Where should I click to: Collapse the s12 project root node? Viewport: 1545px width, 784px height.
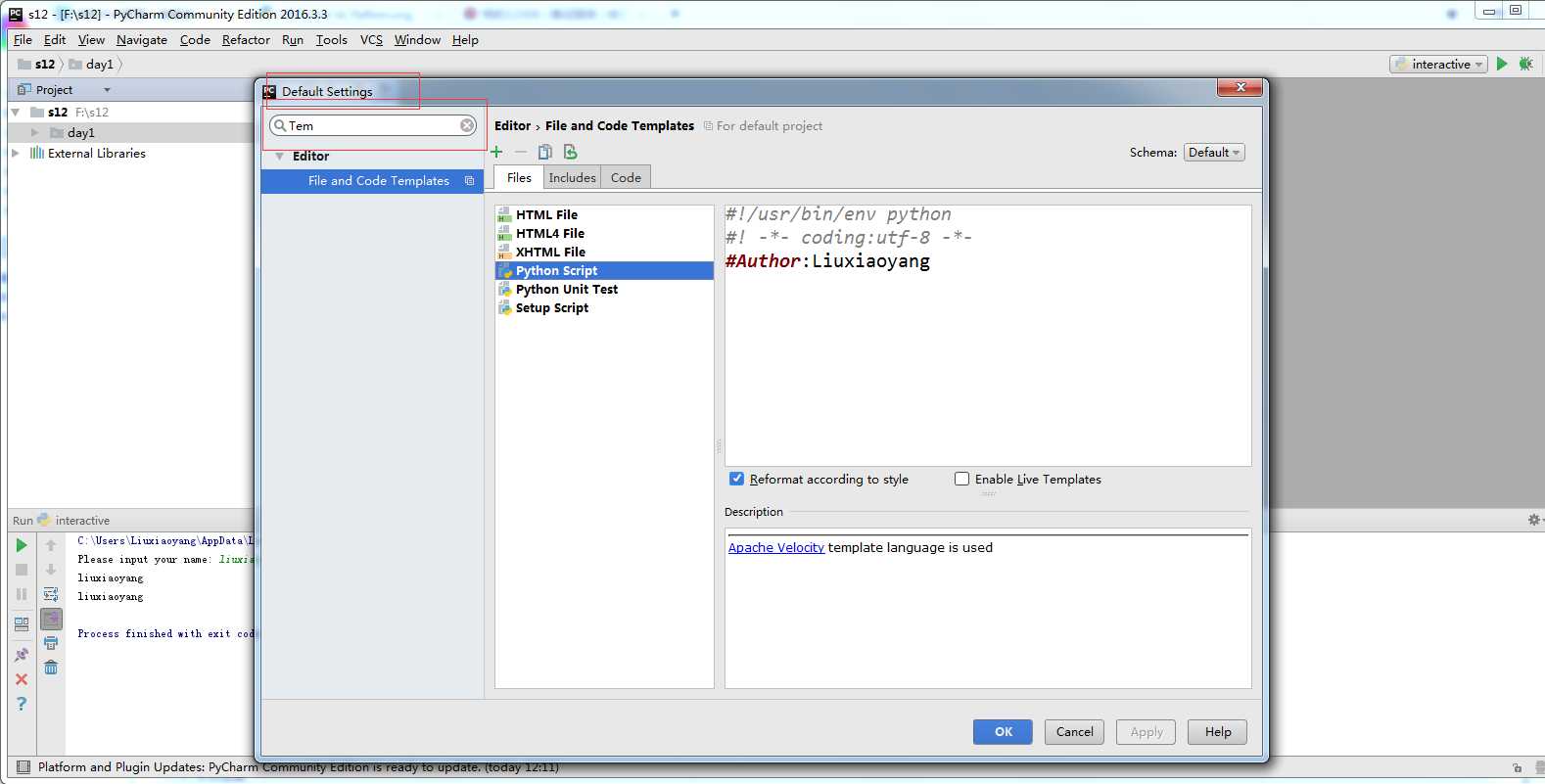pyautogui.click(x=16, y=112)
